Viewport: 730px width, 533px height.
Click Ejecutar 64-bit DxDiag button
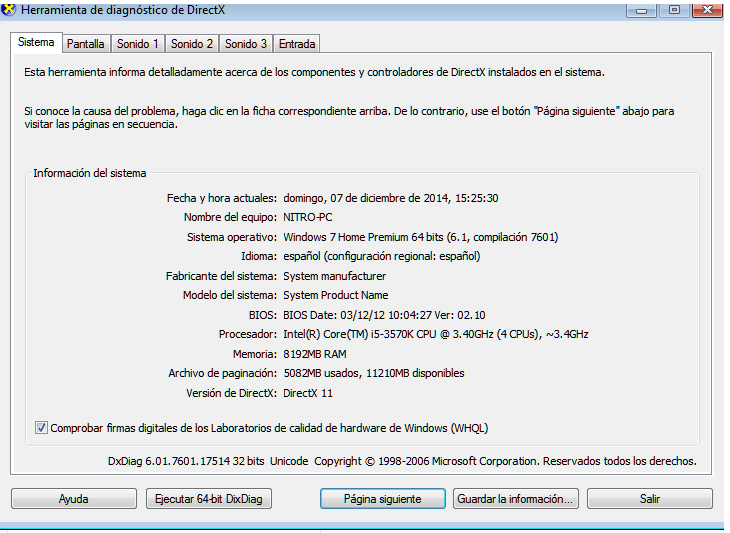point(209,499)
